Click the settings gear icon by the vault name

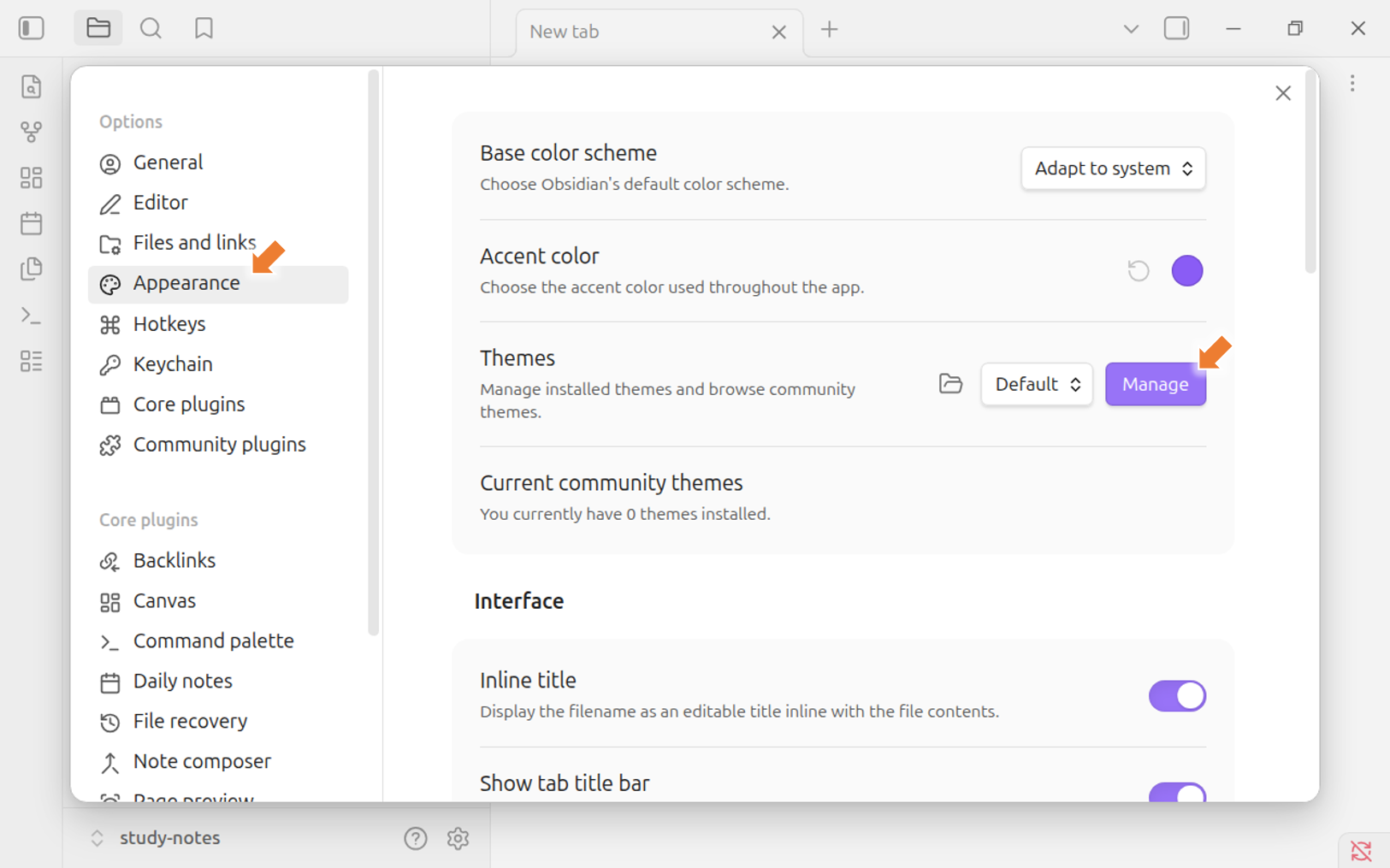click(x=458, y=839)
